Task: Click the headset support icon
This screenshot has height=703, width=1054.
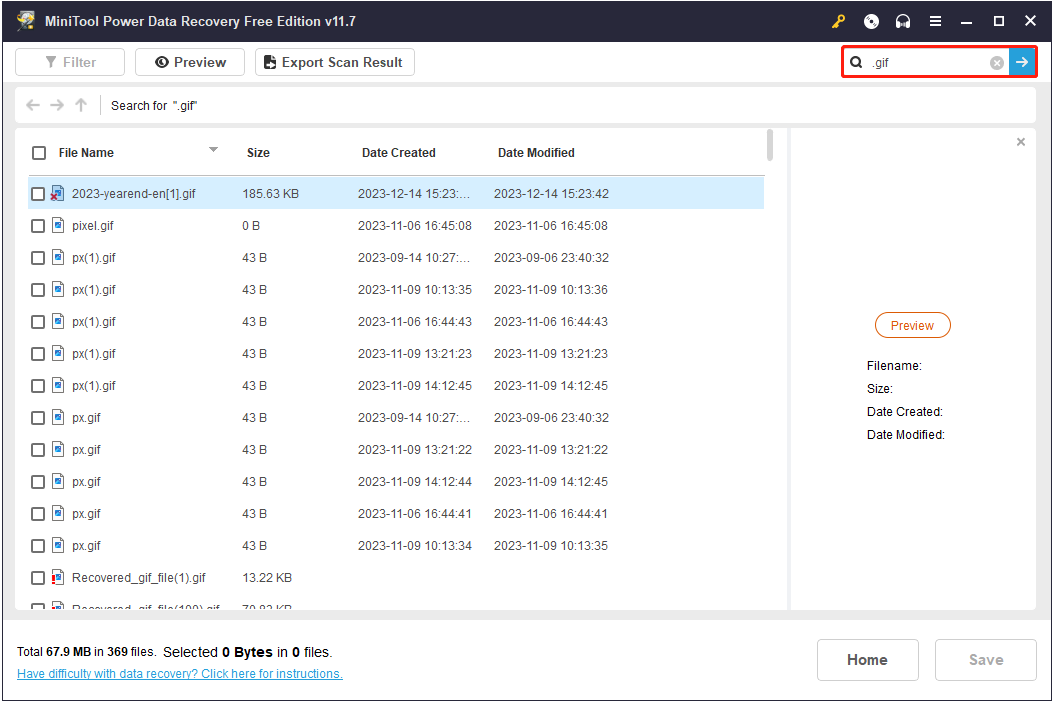Action: pos(903,22)
